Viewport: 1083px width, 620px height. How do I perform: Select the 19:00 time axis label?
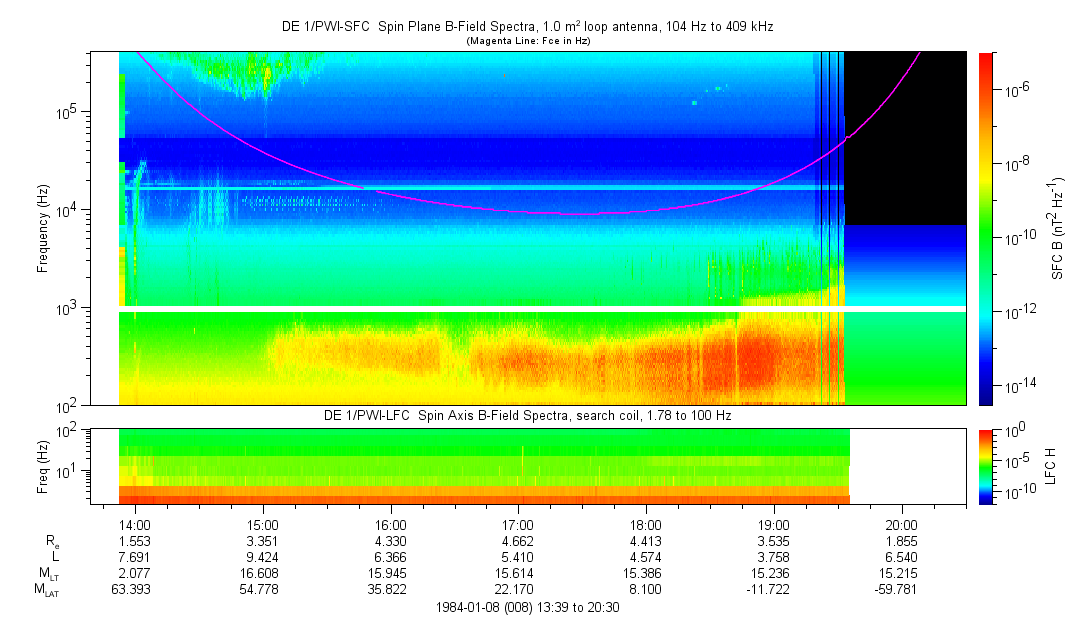(774, 524)
